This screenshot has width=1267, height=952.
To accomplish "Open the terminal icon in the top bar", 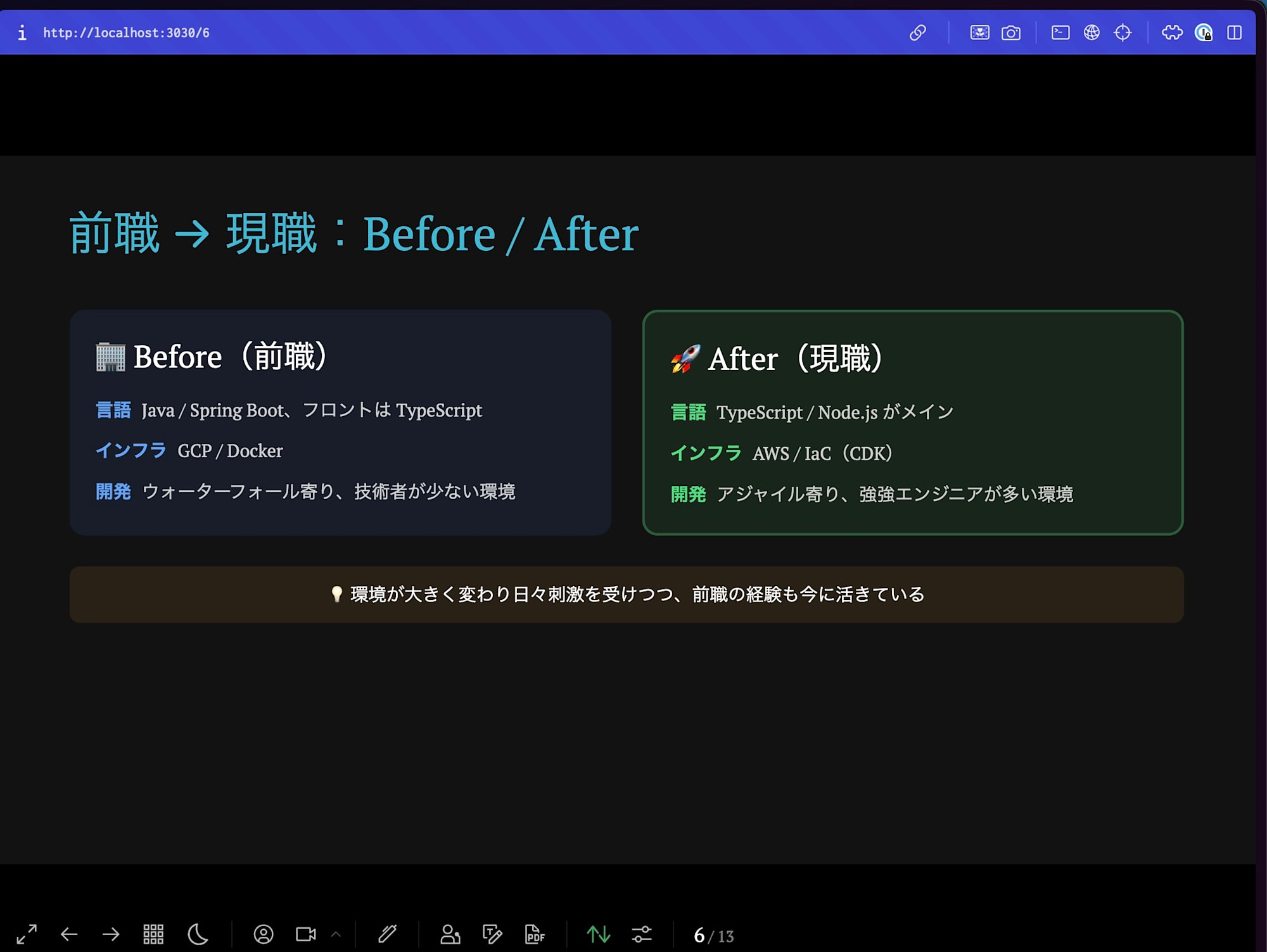I will click(1060, 32).
